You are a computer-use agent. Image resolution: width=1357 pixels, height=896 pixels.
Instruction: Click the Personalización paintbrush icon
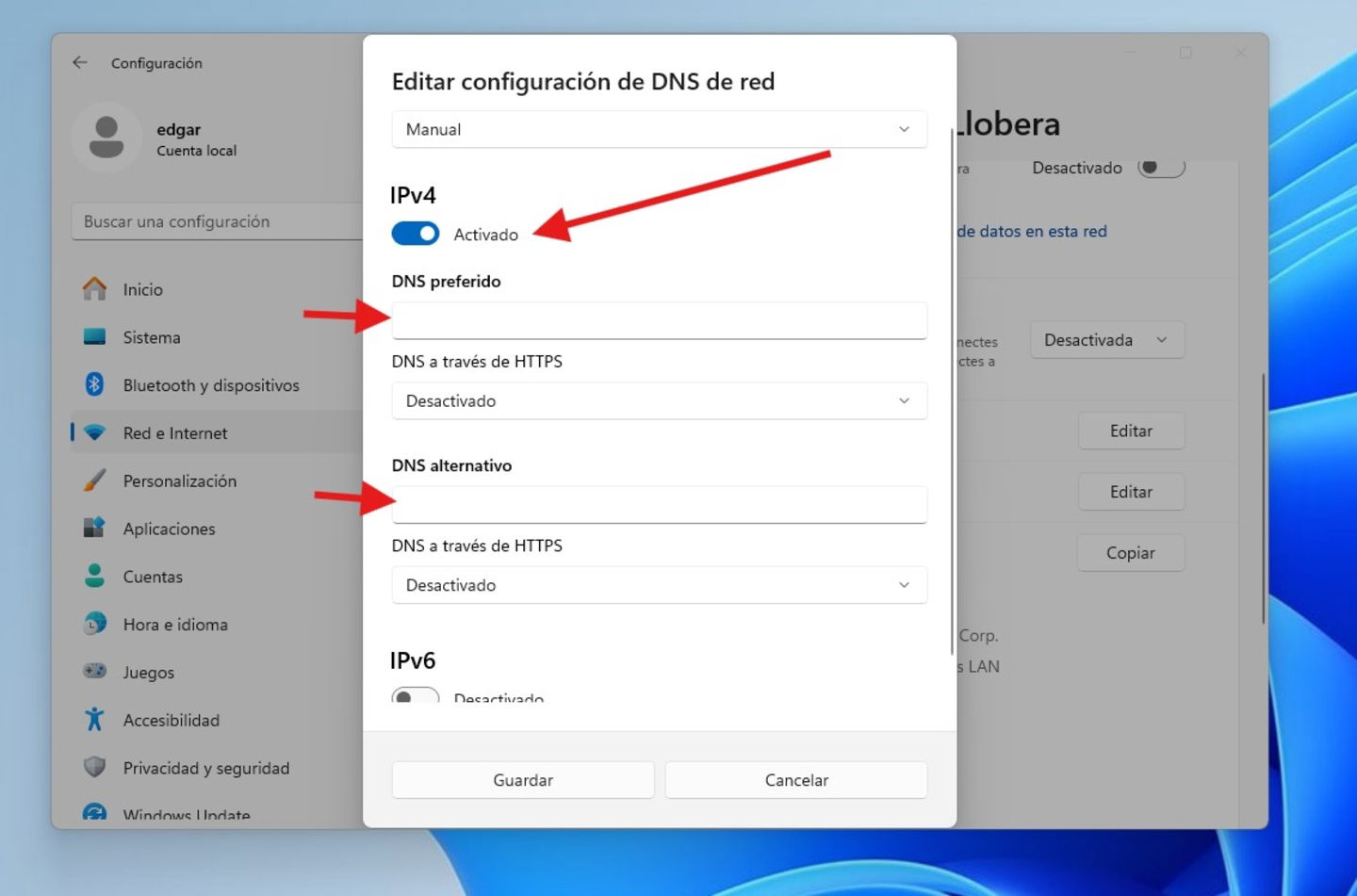coord(94,481)
